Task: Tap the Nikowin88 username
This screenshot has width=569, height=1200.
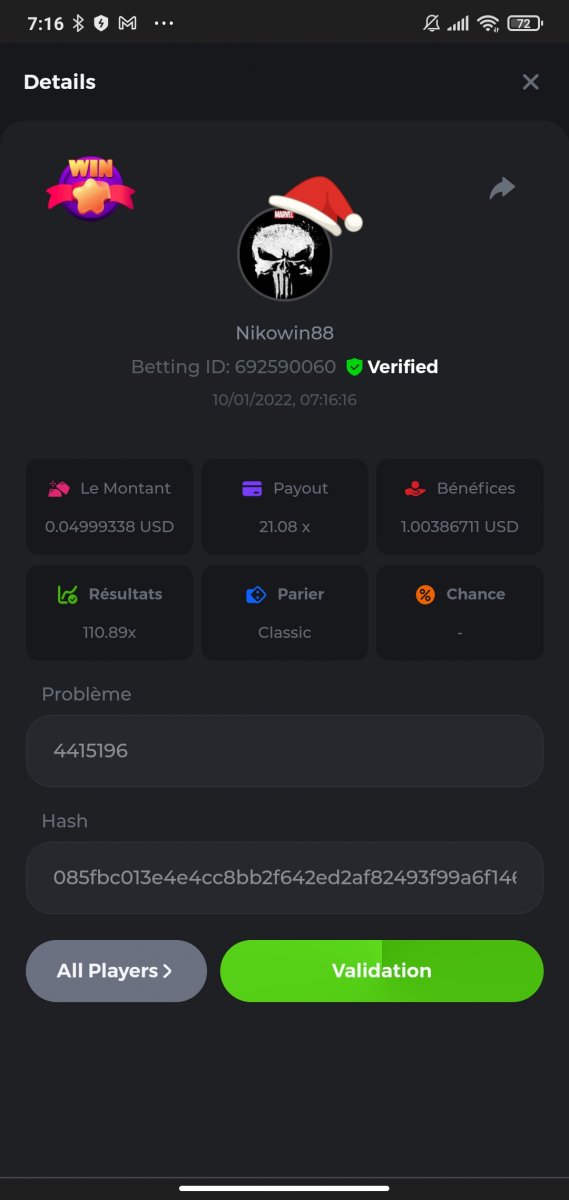Action: click(x=284, y=333)
